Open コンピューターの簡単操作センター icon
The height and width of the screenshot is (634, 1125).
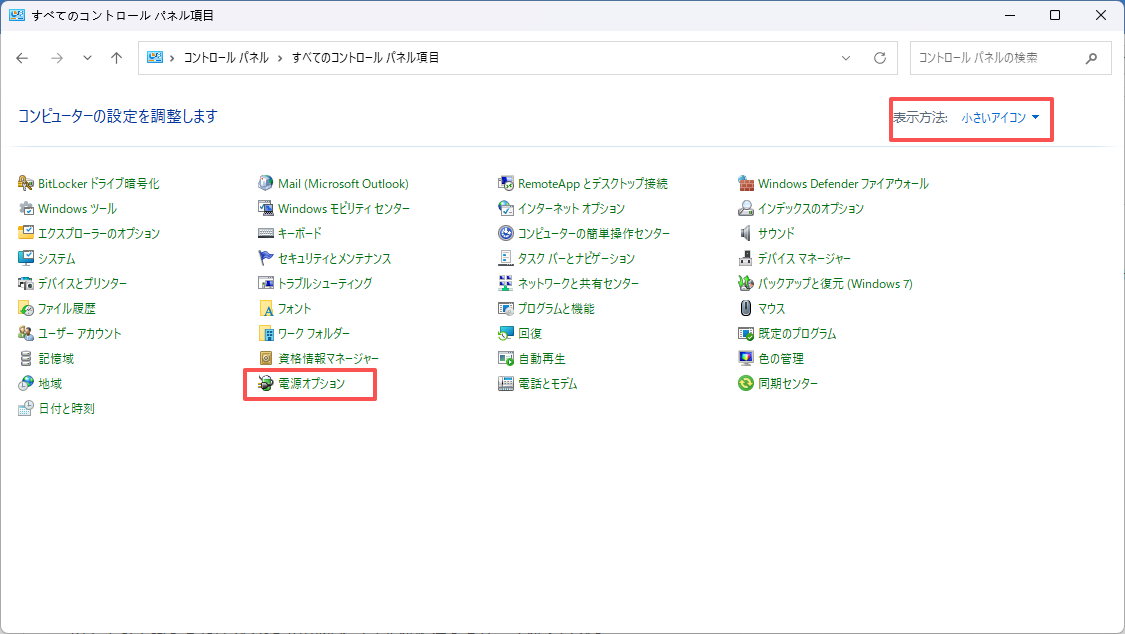click(x=506, y=233)
